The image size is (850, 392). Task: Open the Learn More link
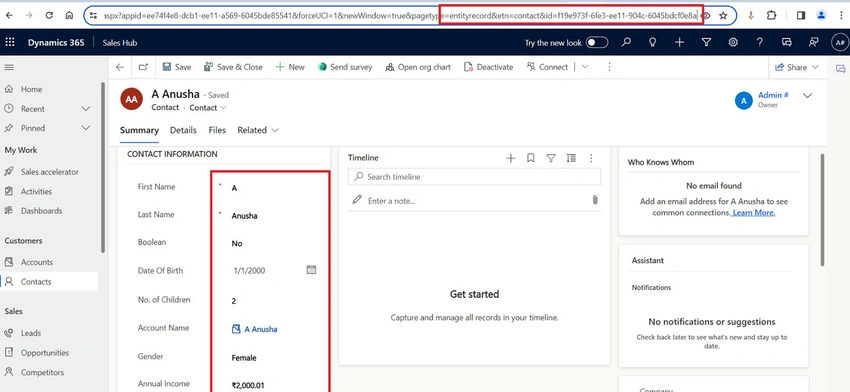[754, 213]
